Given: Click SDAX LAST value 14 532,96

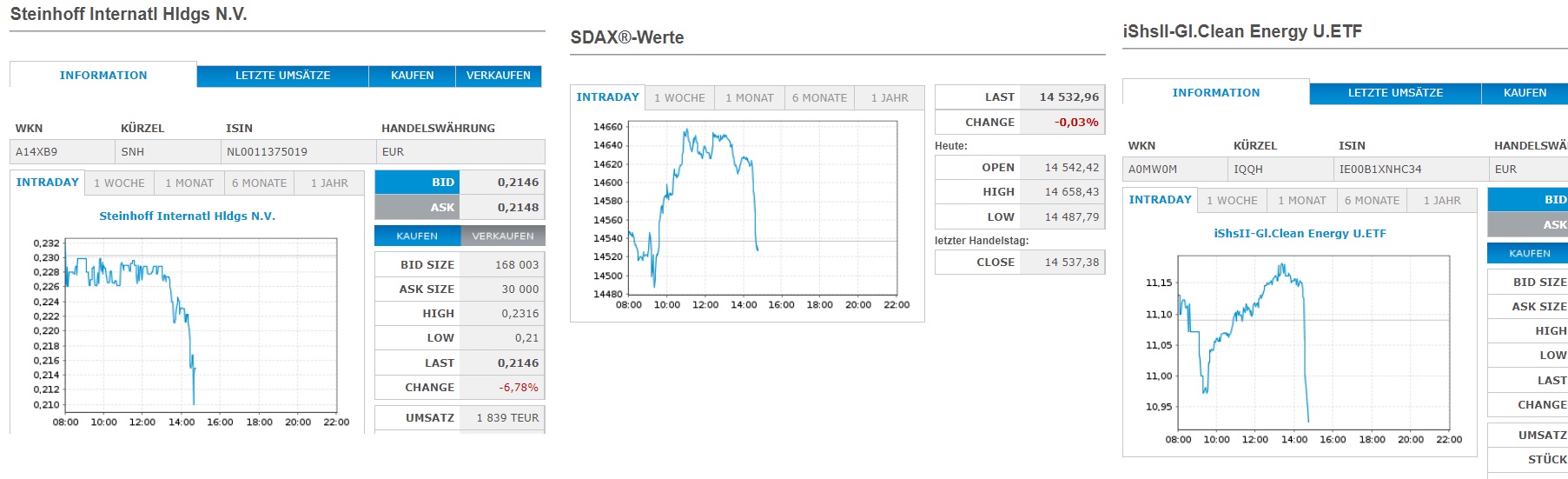Looking at the screenshot, I should click(x=1069, y=96).
